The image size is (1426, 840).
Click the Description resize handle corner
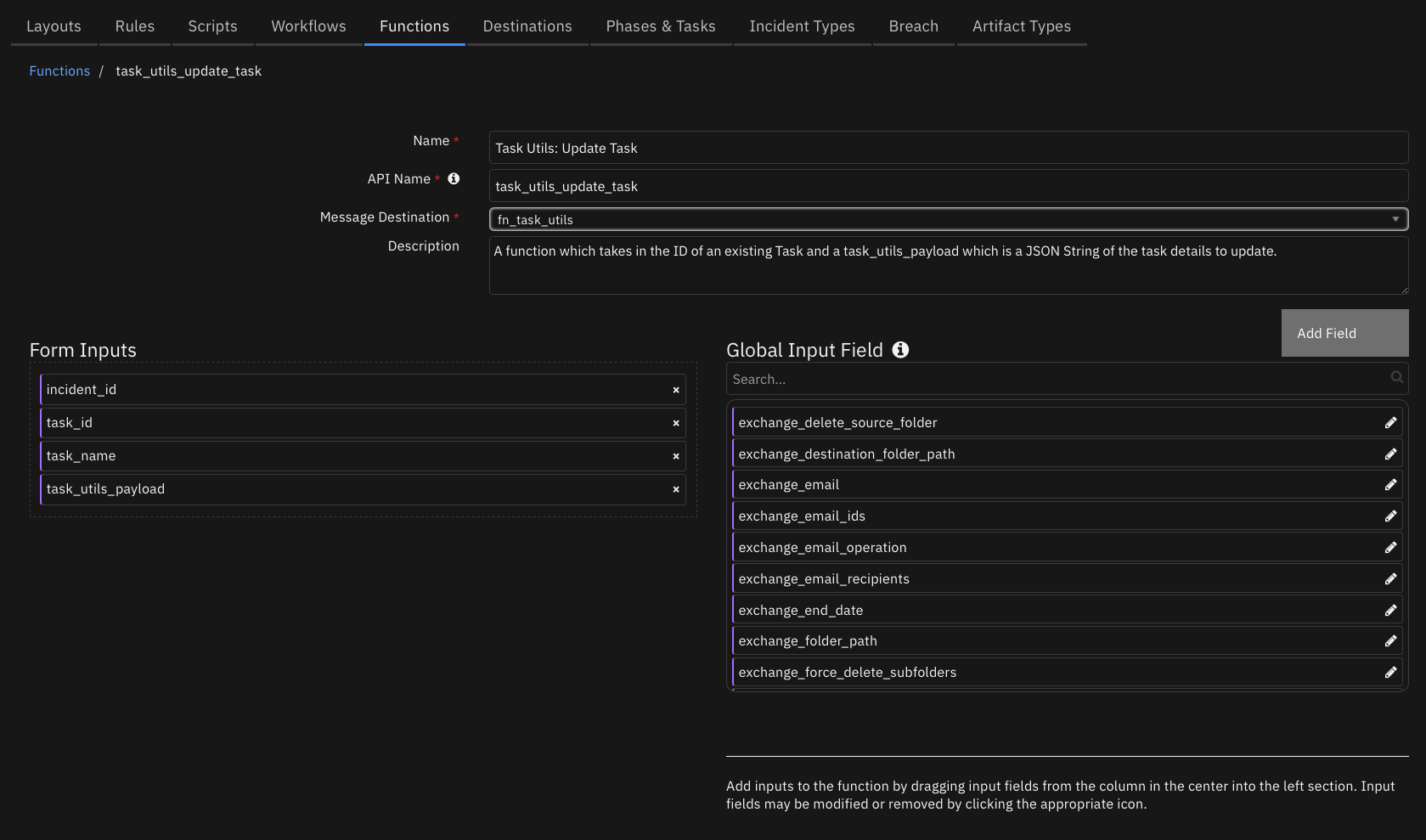coord(1403,290)
